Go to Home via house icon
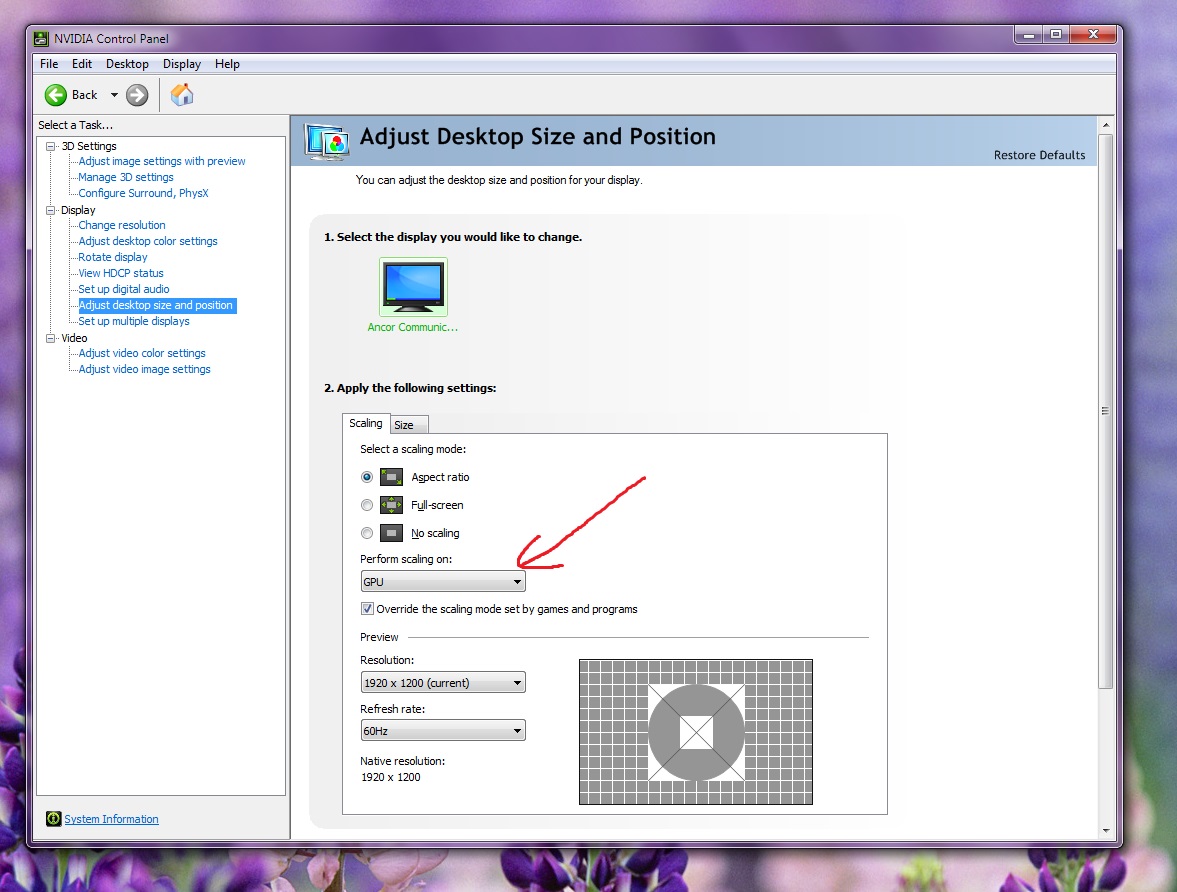1177x892 pixels. coord(182,95)
